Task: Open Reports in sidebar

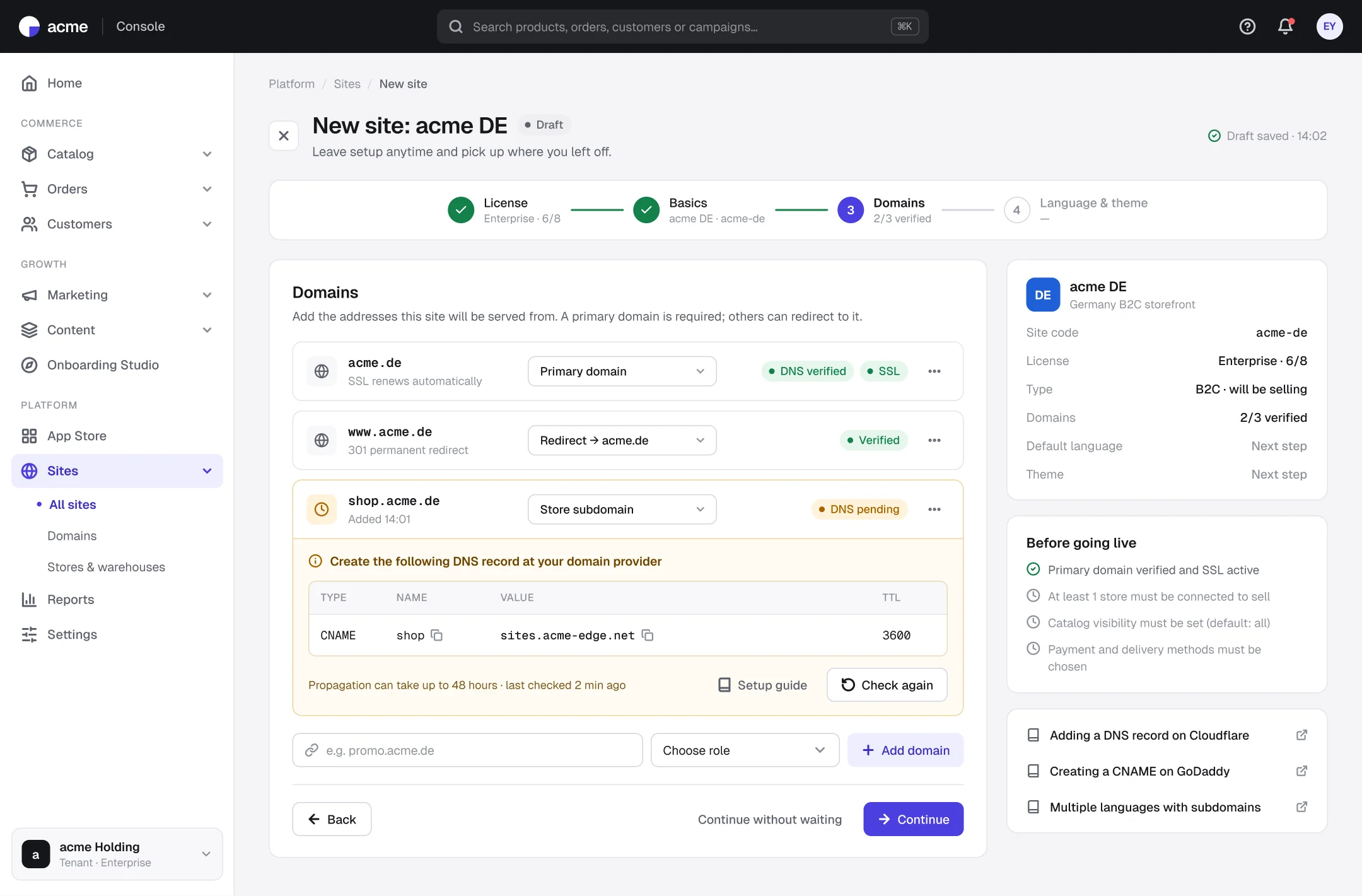Action: [117, 600]
